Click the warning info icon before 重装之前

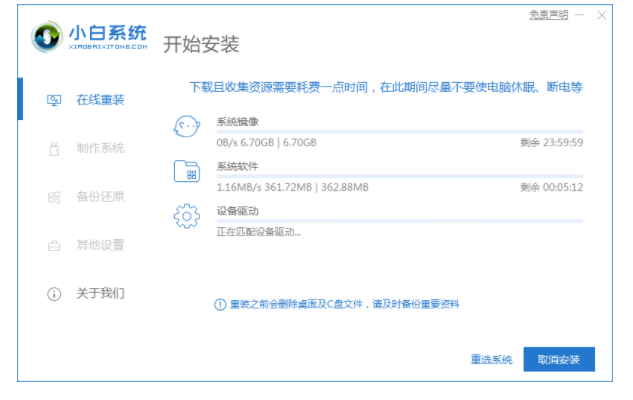220,304
